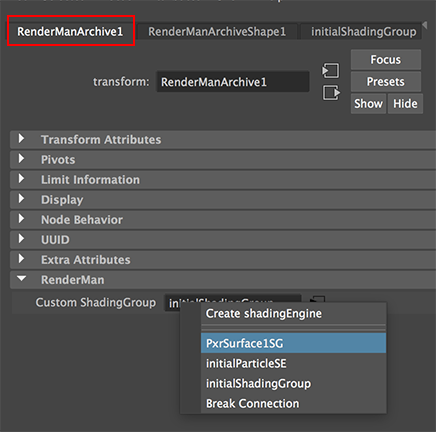Click the Custom ShadingGroup label

96,303
